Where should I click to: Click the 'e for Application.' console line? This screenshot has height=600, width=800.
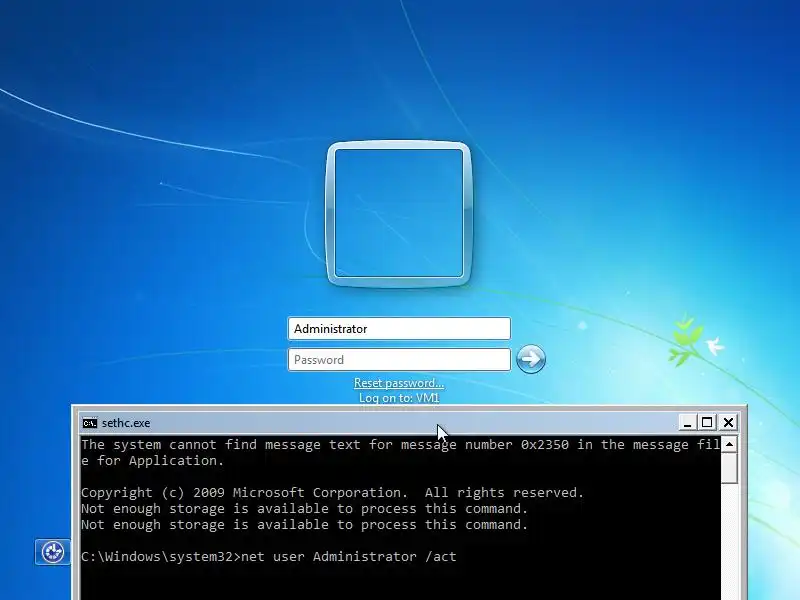152,461
